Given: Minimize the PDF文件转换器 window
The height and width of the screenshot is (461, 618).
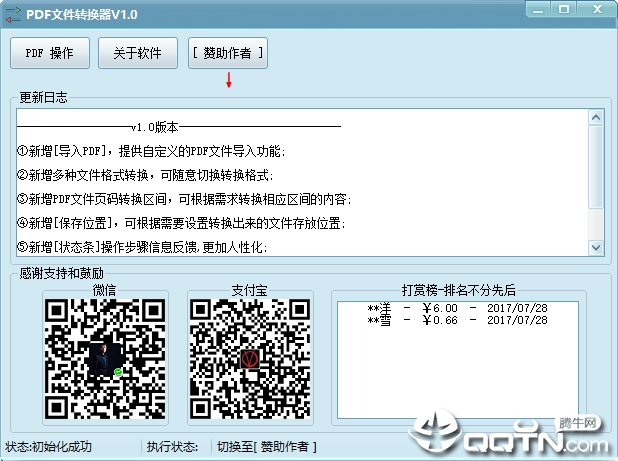Looking at the screenshot, I should point(538,9).
